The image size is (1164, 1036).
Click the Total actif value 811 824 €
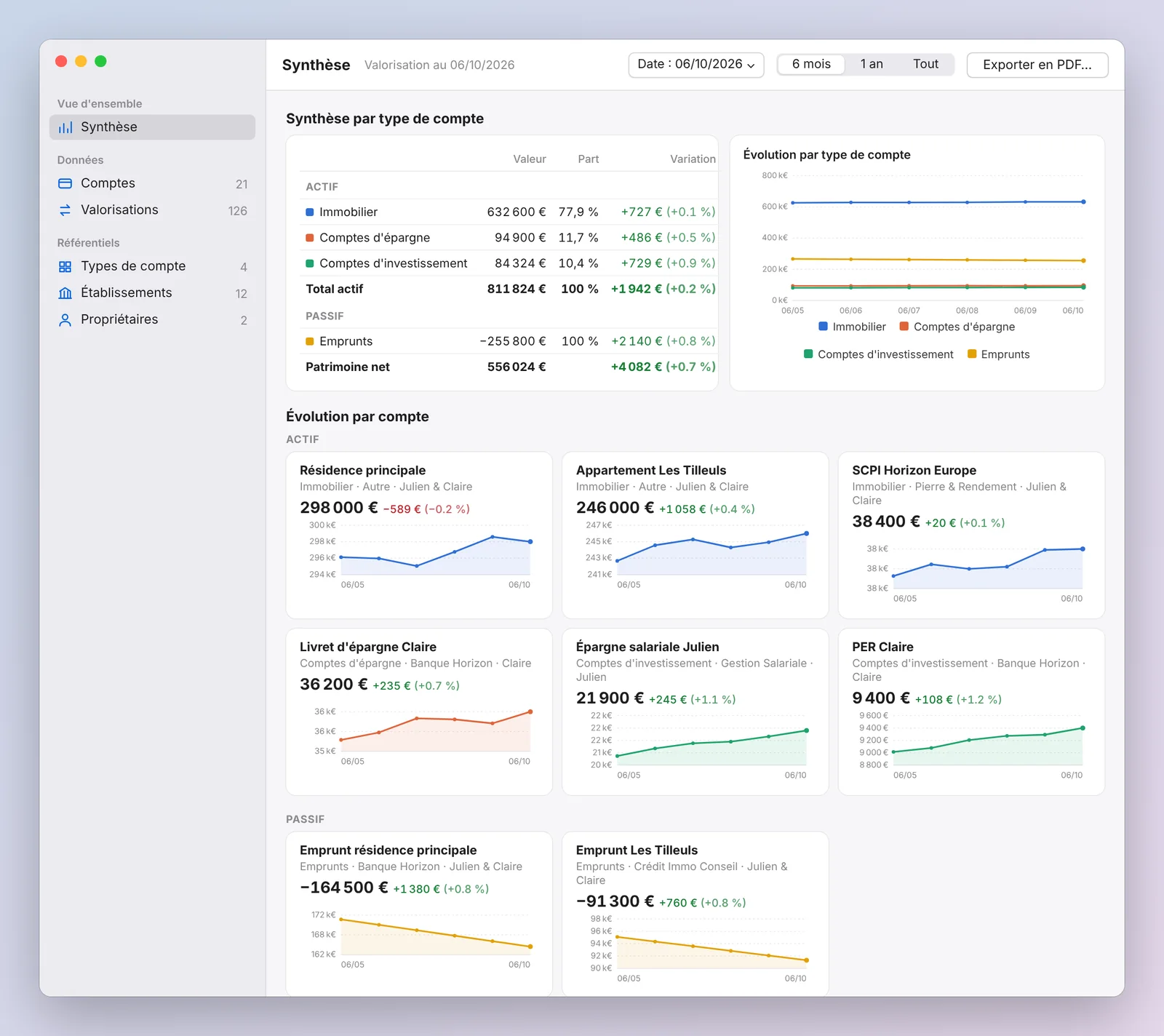pos(517,289)
